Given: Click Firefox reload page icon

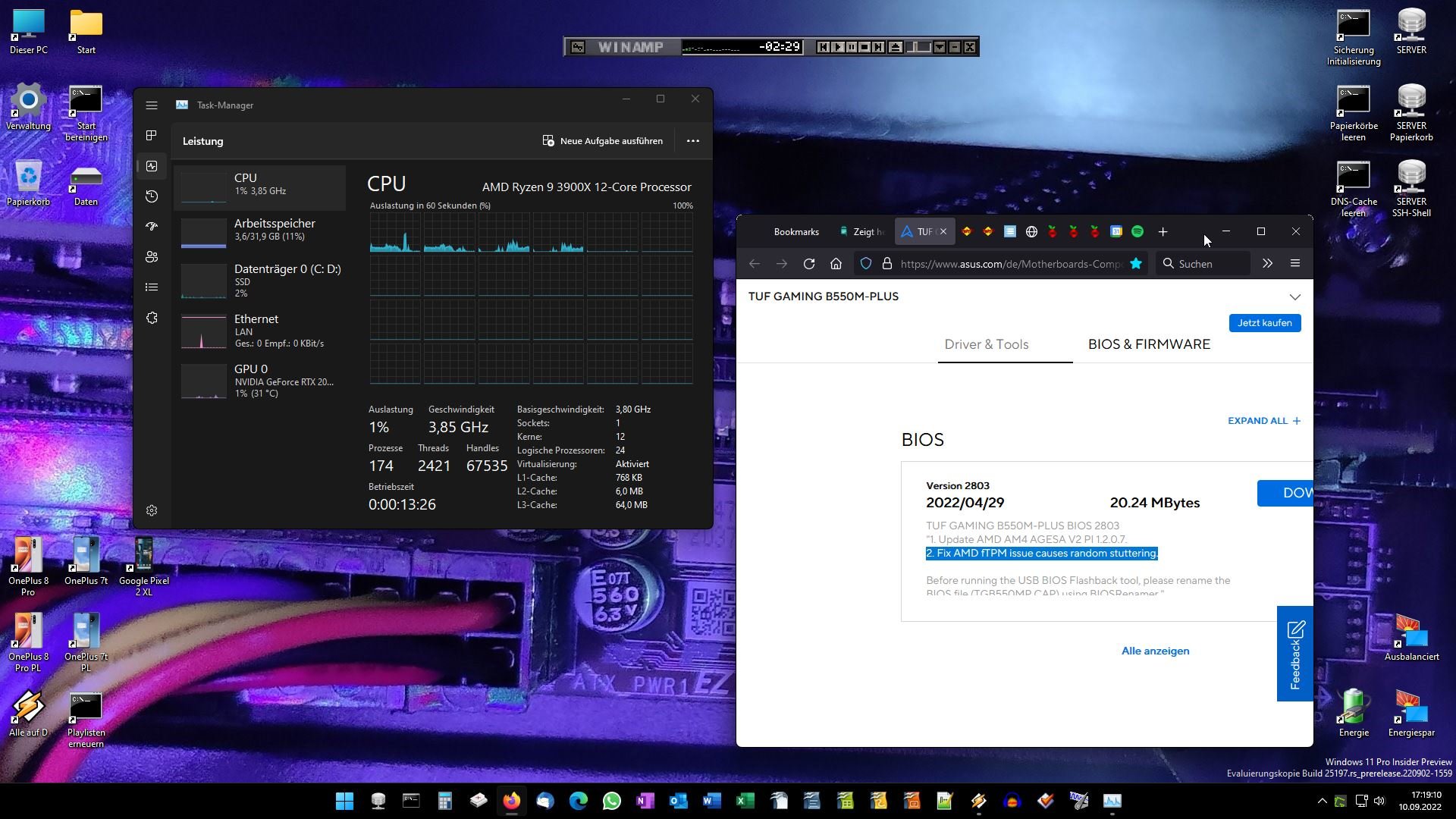Looking at the screenshot, I should [x=809, y=264].
